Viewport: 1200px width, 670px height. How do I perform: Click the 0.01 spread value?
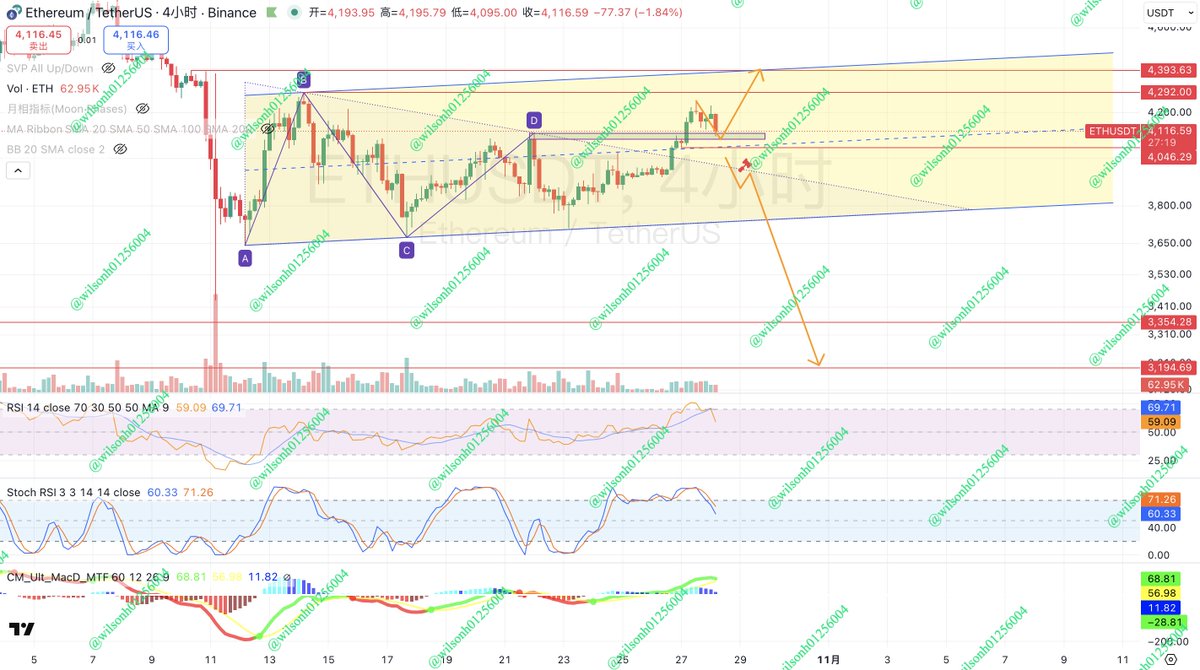click(88, 40)
